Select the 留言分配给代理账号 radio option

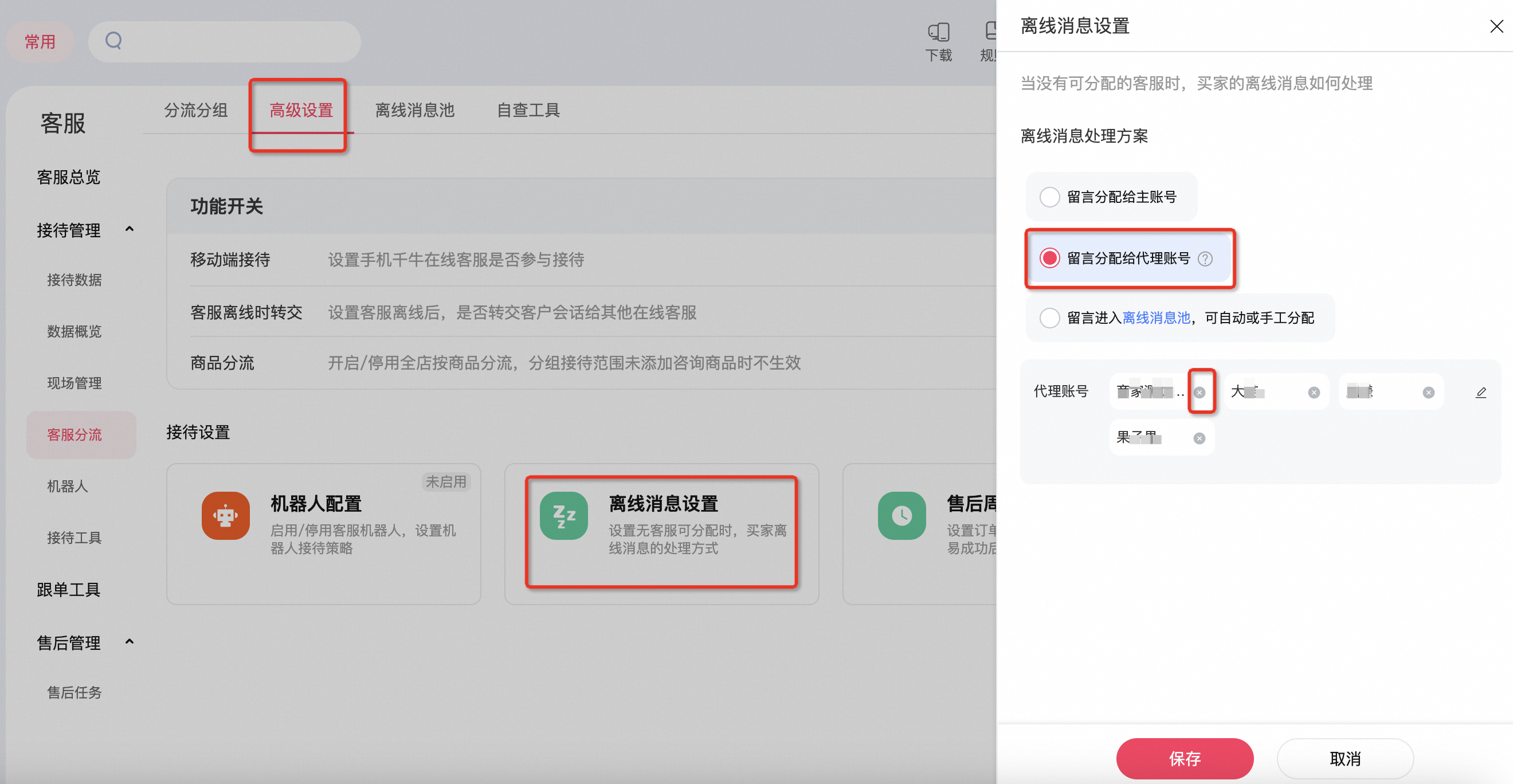click(x=1049, y=258)
